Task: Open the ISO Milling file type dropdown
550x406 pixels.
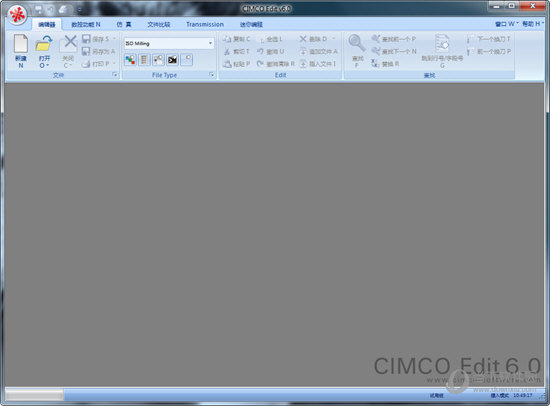Action: pos(210,43)
